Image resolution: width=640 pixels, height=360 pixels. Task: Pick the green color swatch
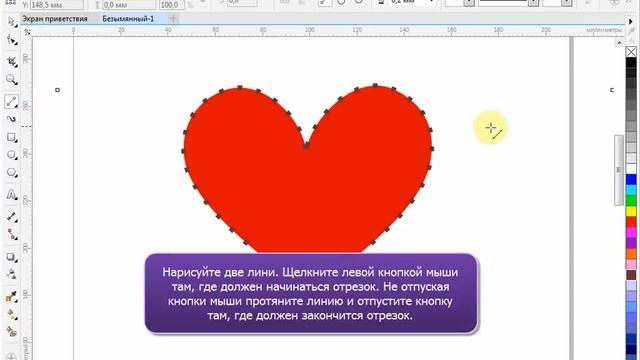(631, 200)
